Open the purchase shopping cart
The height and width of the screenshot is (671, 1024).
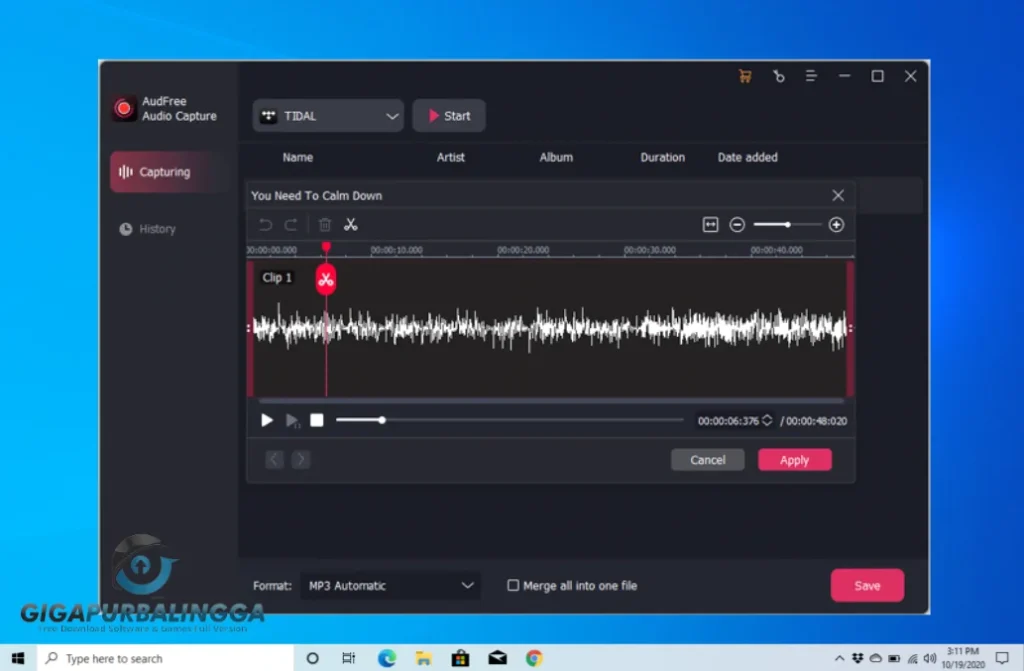[x=744, y=75]
